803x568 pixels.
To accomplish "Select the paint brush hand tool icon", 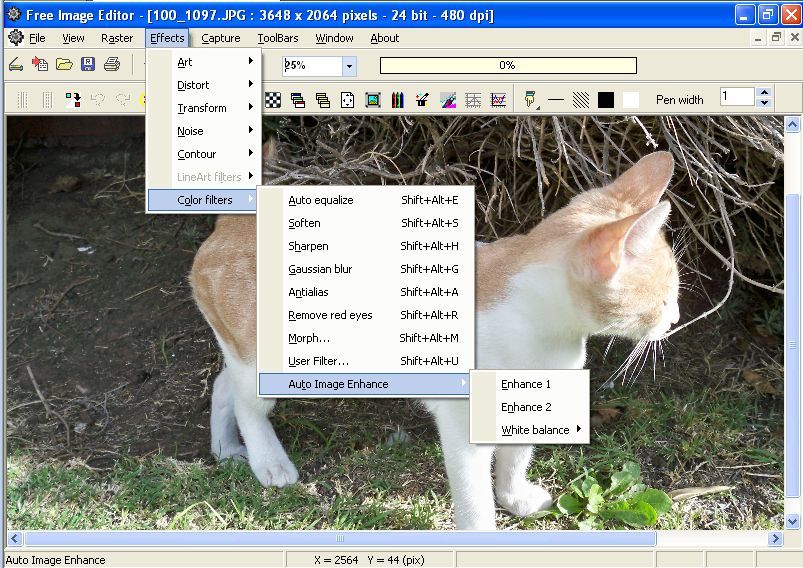I will (531, 99).
